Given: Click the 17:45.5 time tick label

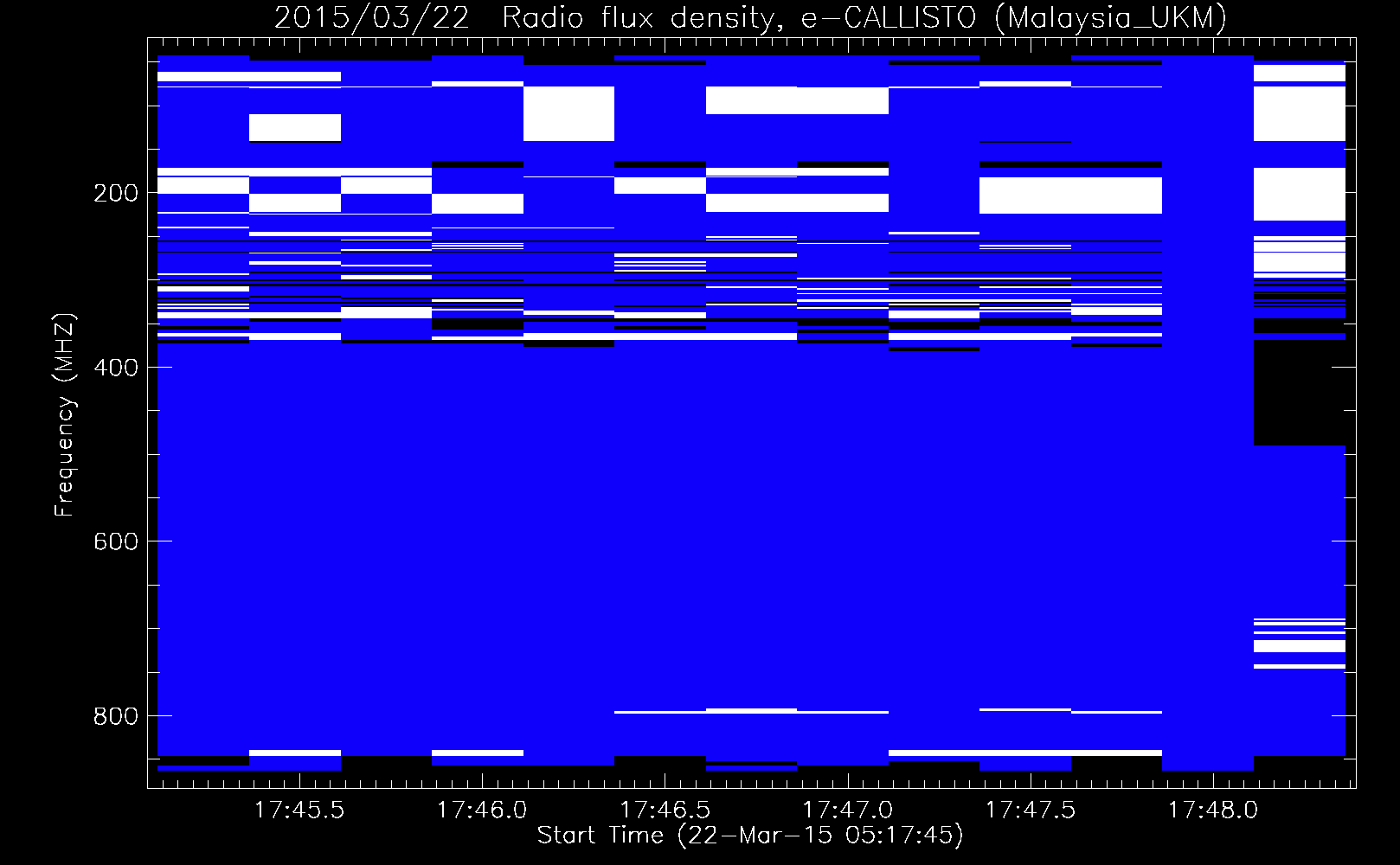Looking at the screenshot, I should (299, 810).
